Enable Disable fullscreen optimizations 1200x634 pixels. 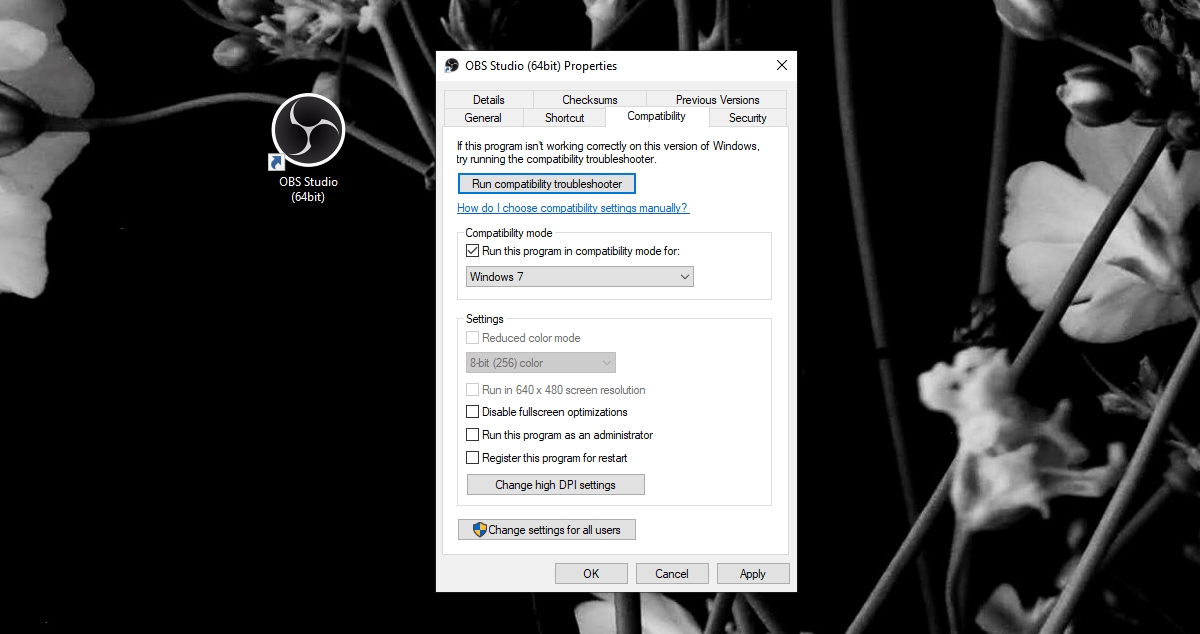tap(472, 412)
